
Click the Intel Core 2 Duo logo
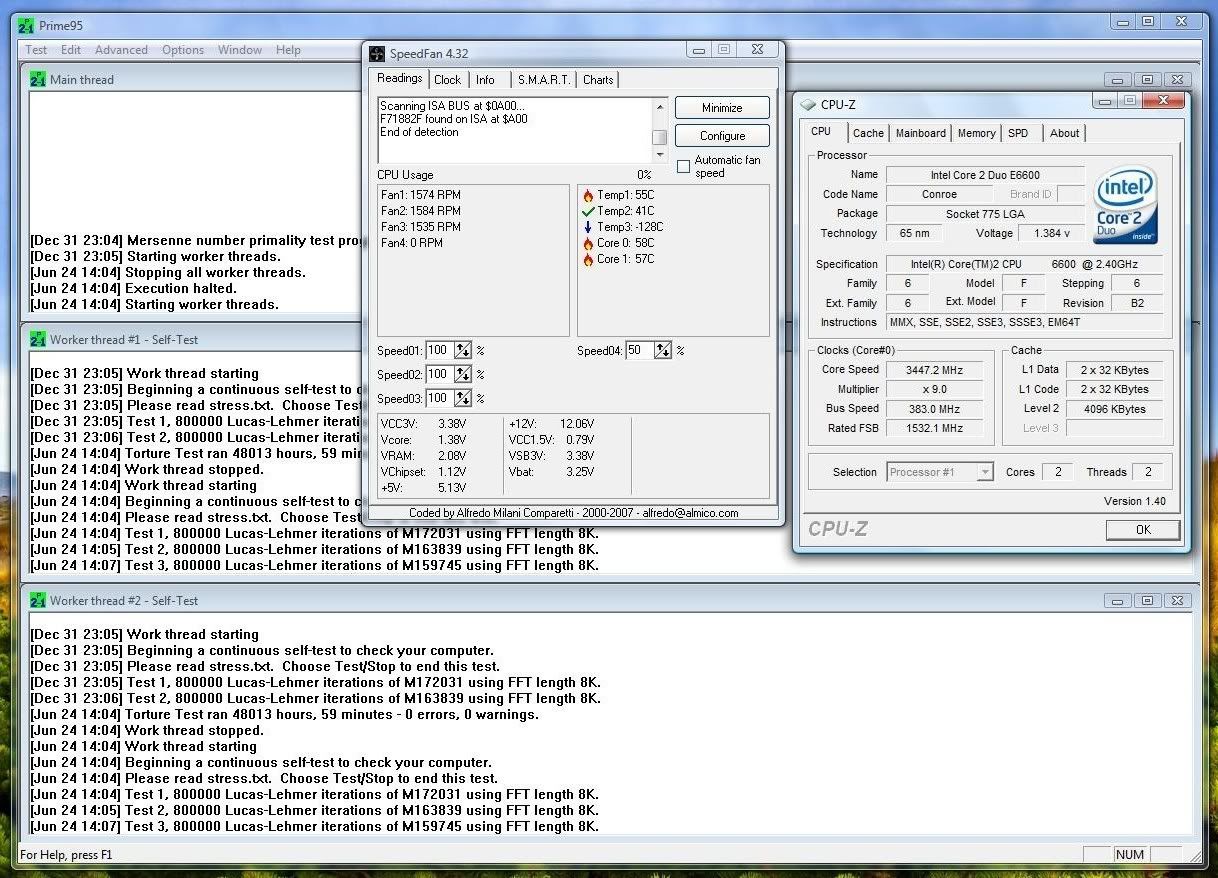click(1126, 206)
